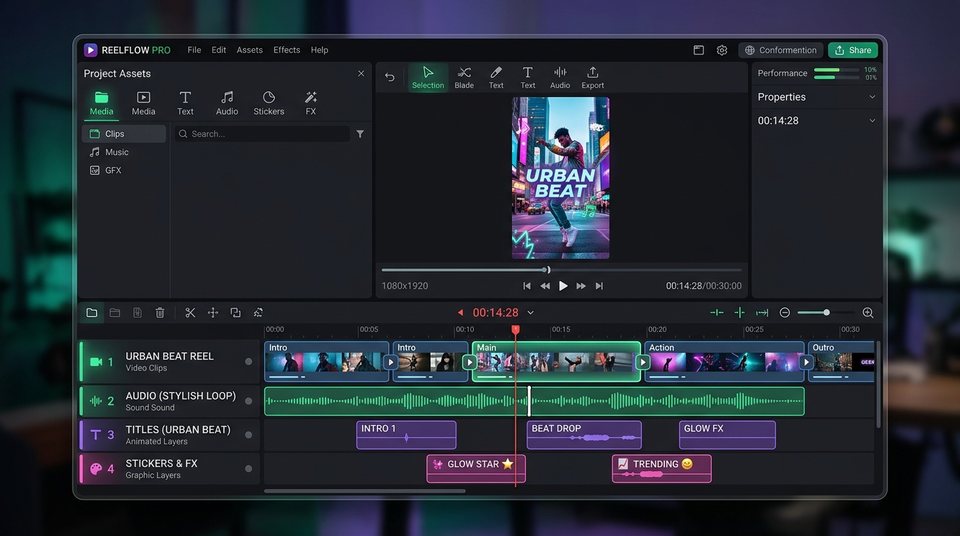This screenshot has width=960, height=536.
Task: Filter assets with the funnel icon
Action: tap(360, 134)
